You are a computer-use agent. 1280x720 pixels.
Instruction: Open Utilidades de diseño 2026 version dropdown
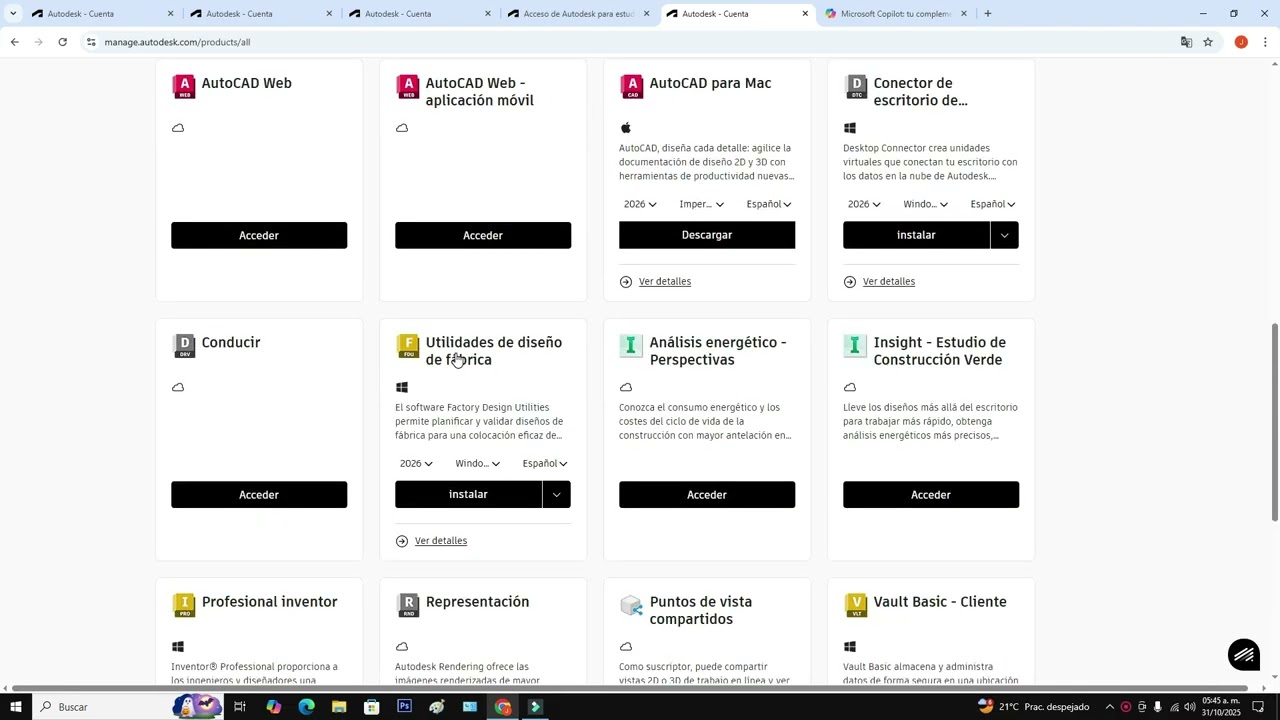tap(416, 464)
